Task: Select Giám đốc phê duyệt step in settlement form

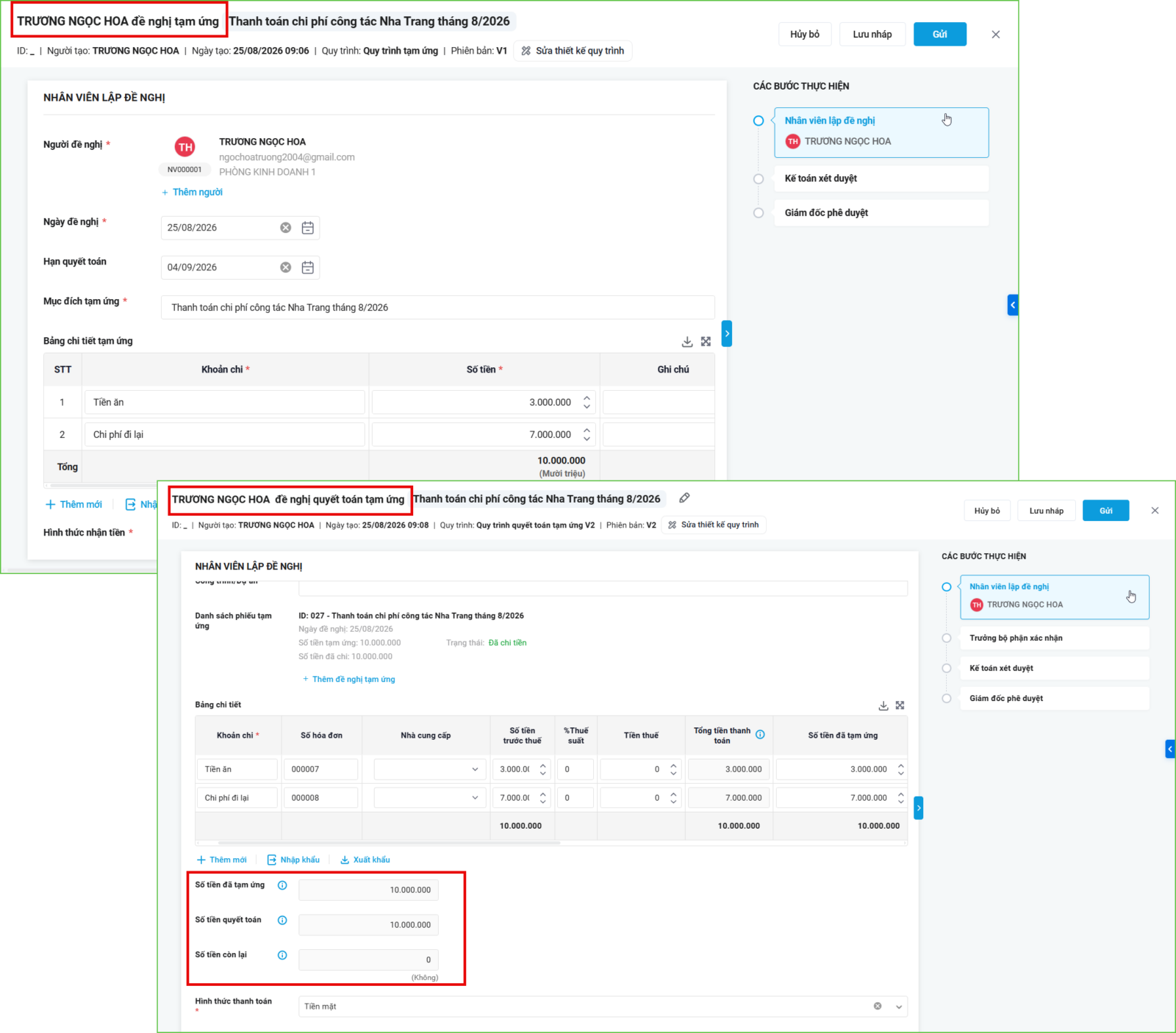Action: coord(1055,699)
